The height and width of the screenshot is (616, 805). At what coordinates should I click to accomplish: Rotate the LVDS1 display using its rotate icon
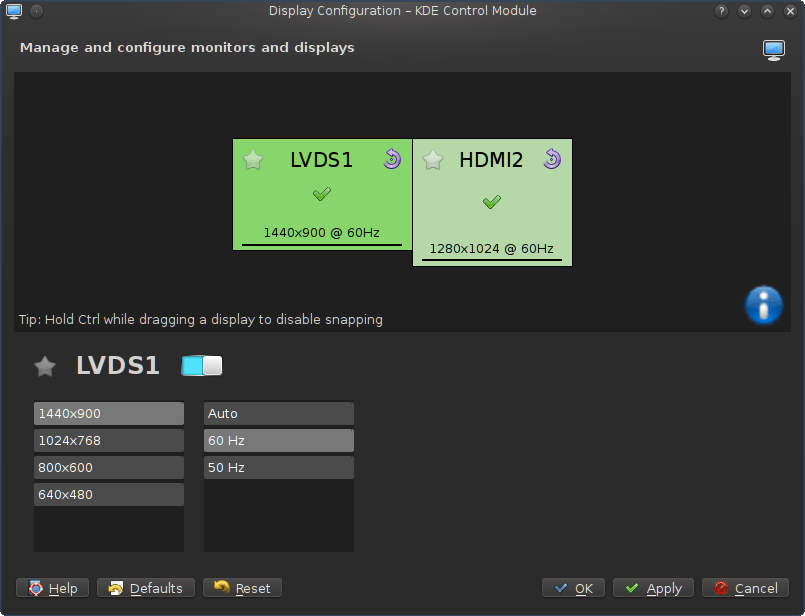(392, 159)
